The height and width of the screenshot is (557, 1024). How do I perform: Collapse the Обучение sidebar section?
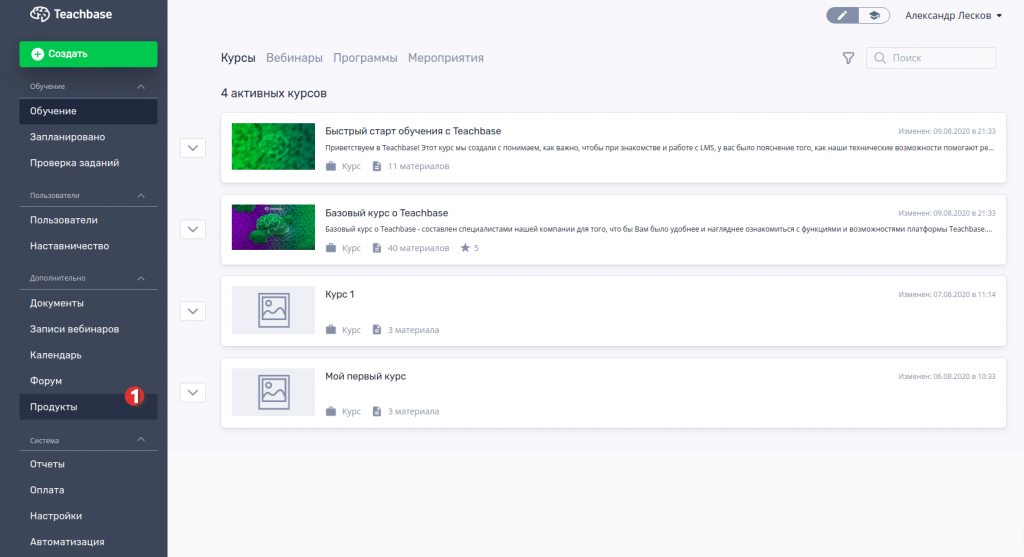[140, 86]
